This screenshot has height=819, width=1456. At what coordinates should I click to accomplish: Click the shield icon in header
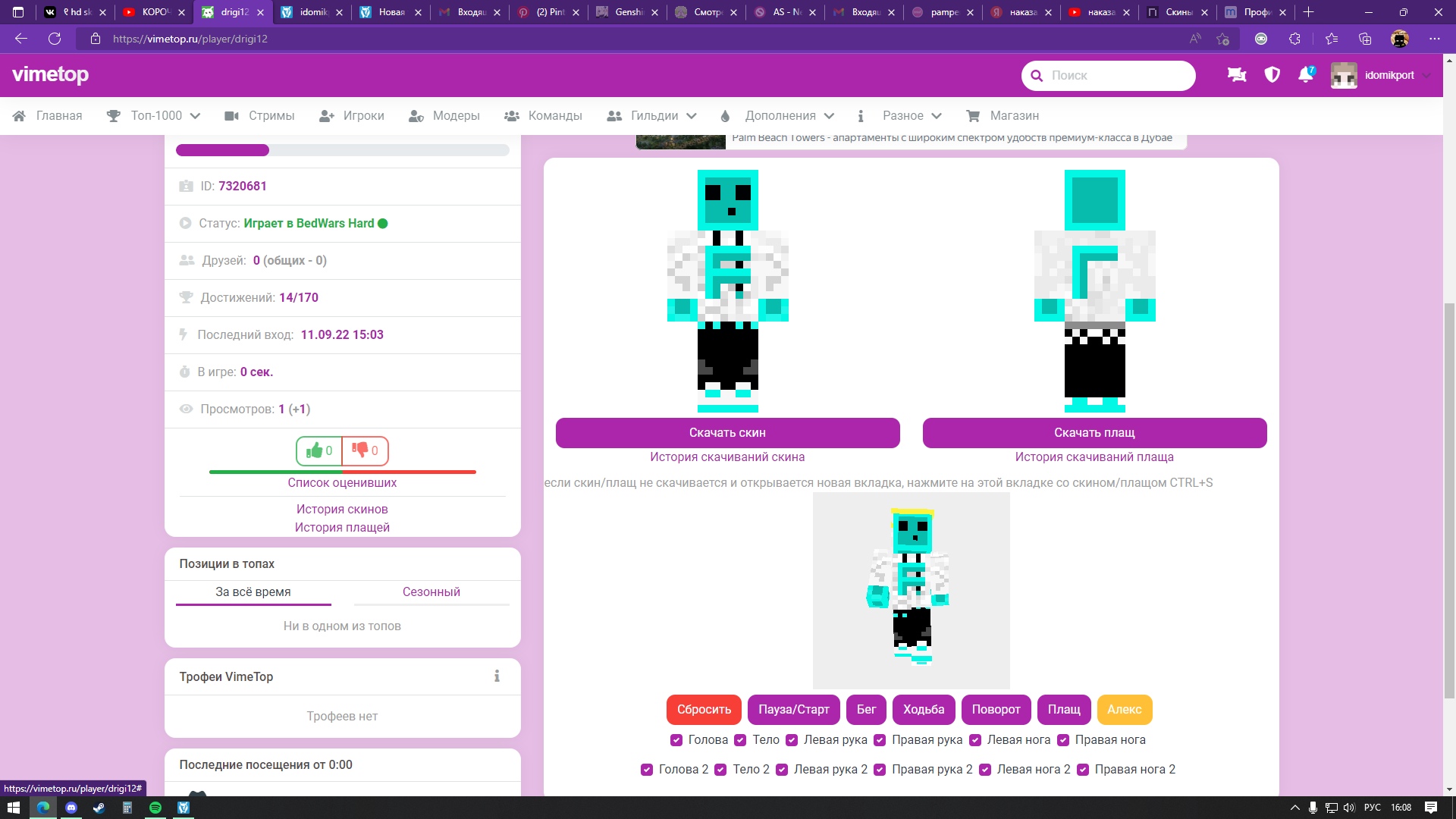[1272, 74]
